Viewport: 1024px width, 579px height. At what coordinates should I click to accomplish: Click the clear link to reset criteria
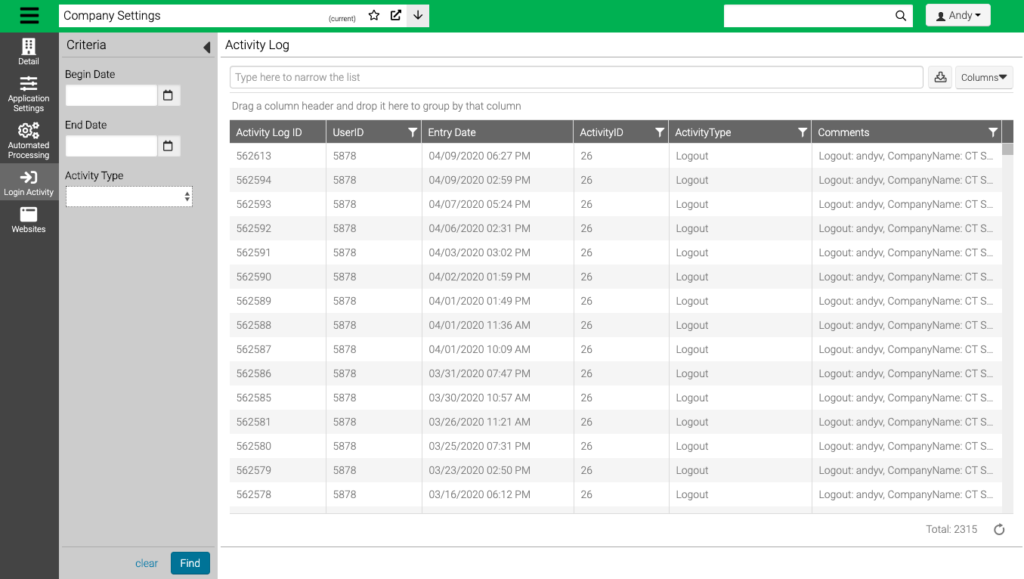click(x=146, y=563)
